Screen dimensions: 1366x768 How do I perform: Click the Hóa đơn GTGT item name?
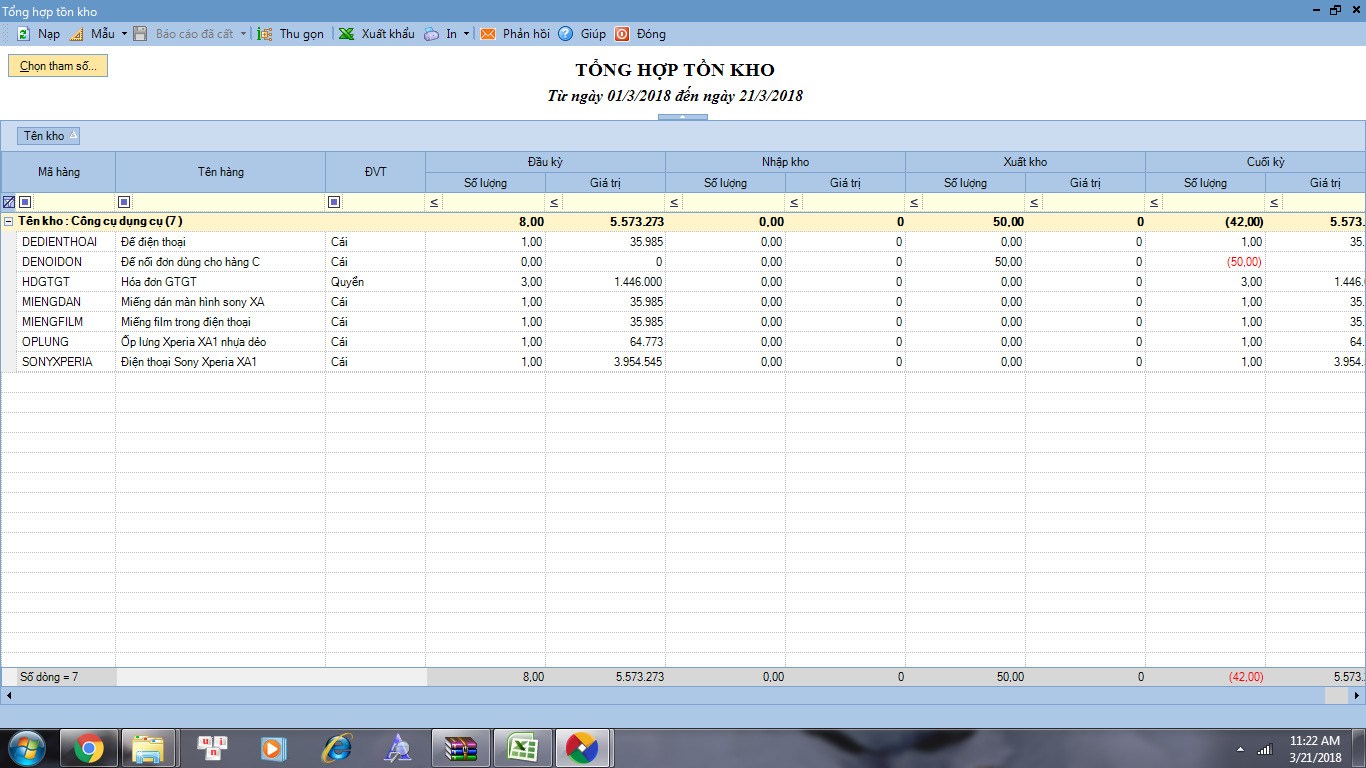click(x=159, y=282)
